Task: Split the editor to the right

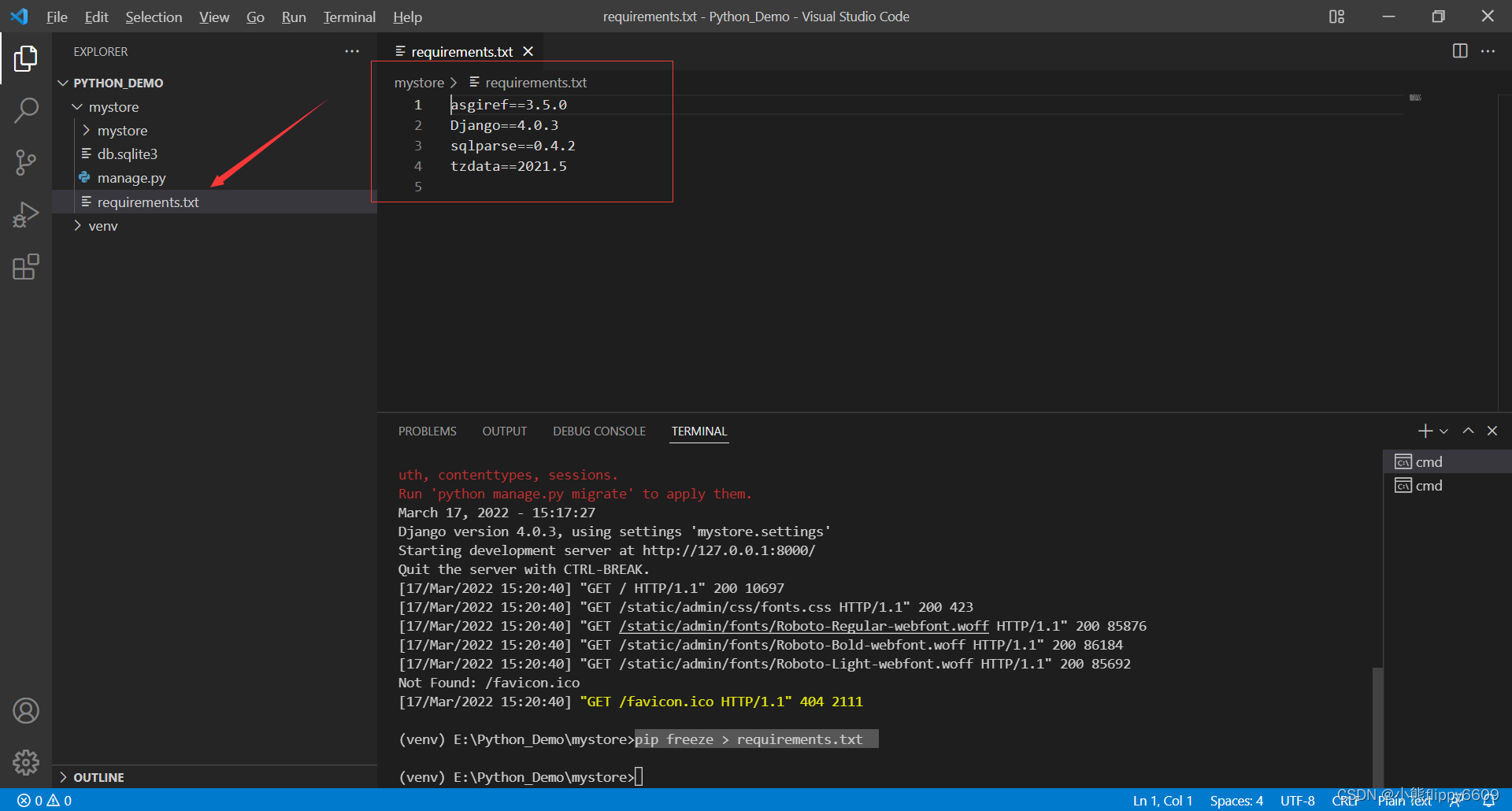Action: [x=1460, y=51]
